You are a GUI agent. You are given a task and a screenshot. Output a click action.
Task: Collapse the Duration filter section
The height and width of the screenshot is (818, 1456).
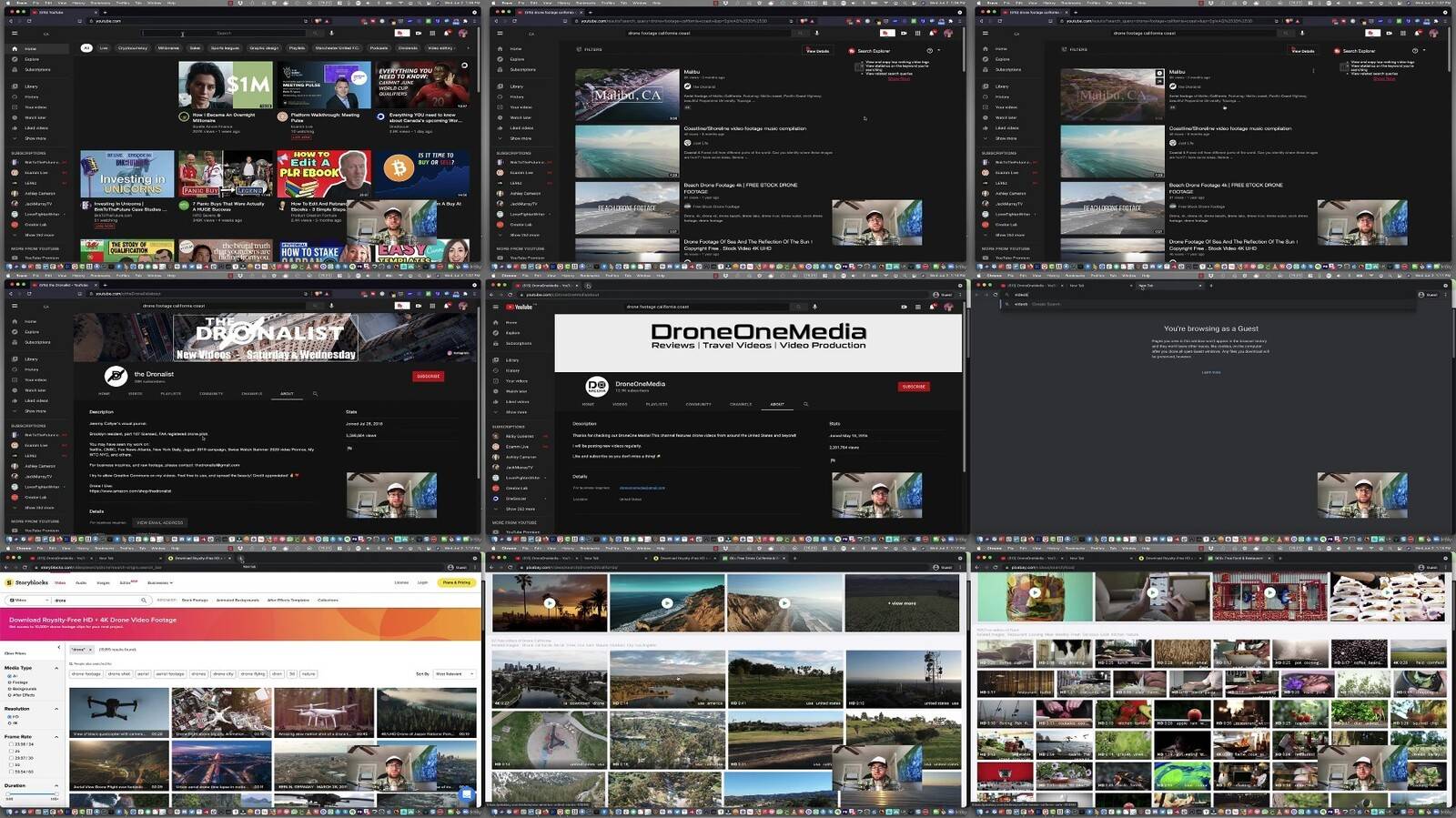click(x=56, y=786)
